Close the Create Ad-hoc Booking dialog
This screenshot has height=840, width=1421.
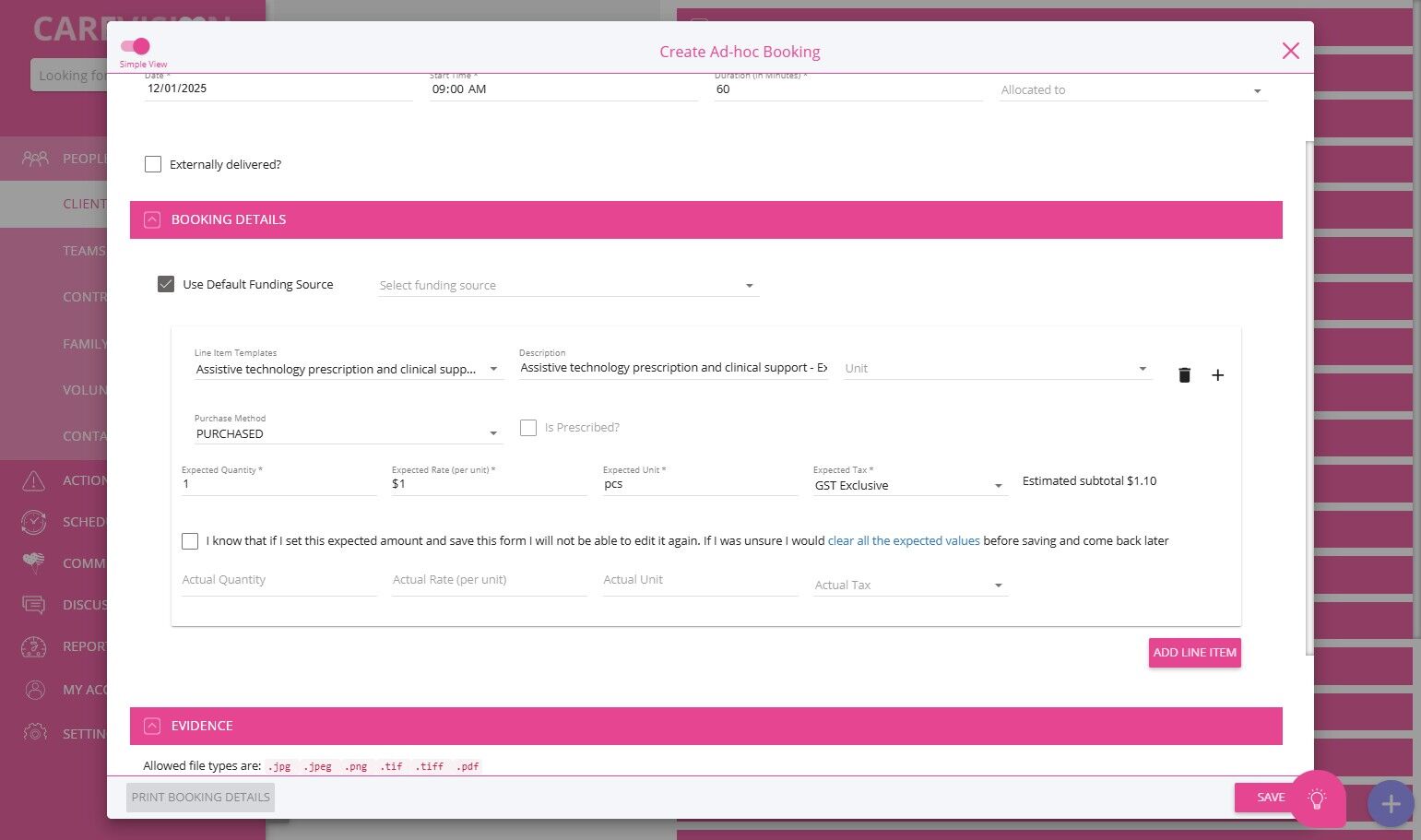pyautogui.click(x=1291, y=51)
